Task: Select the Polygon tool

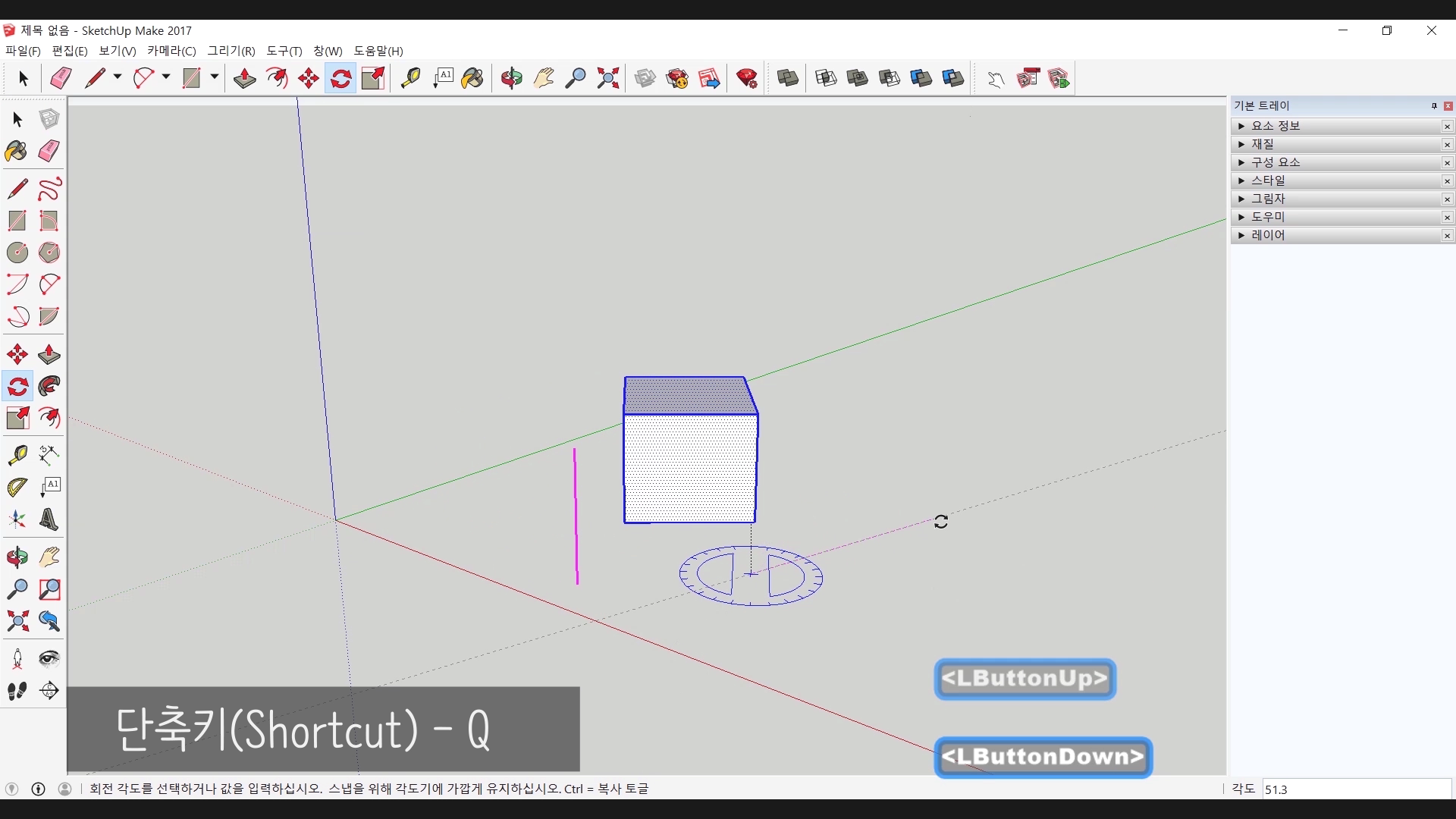Action: pyautogui.click(x=49, y=253)
